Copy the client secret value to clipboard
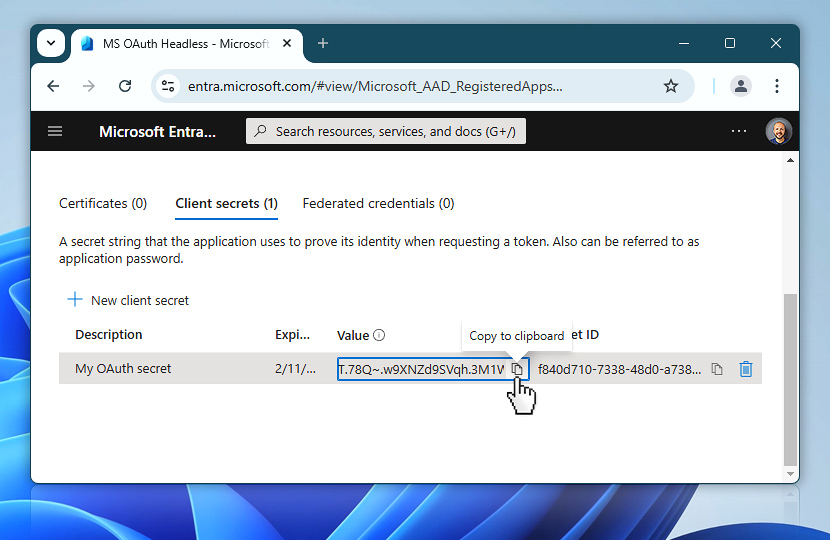 [x=517, y=369]
